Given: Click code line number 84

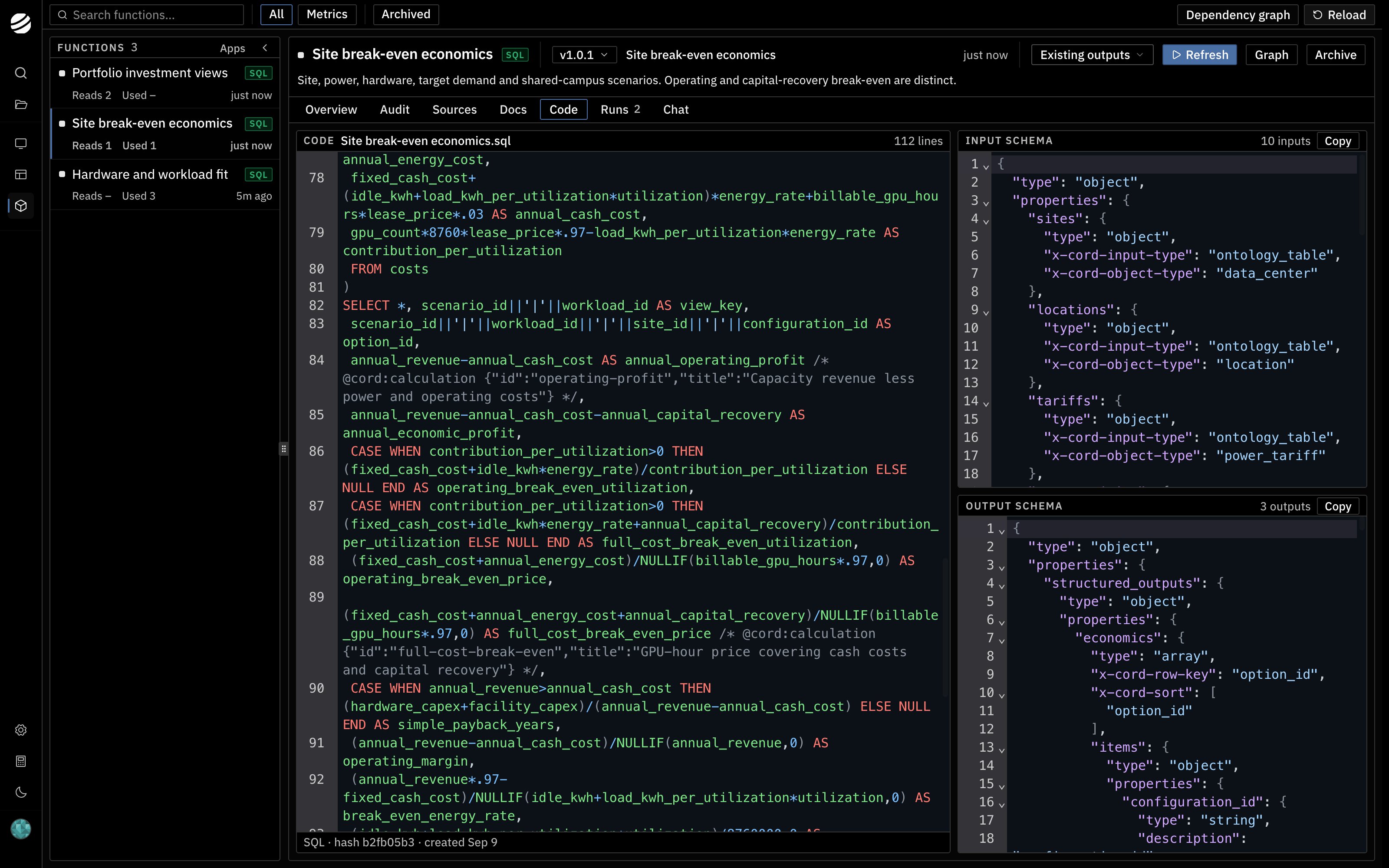Looking at the screenshot, I should tap(317, 360).
